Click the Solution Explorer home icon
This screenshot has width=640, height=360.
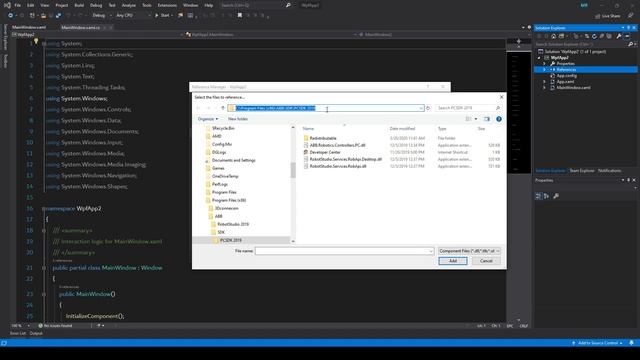click(553, 36)
